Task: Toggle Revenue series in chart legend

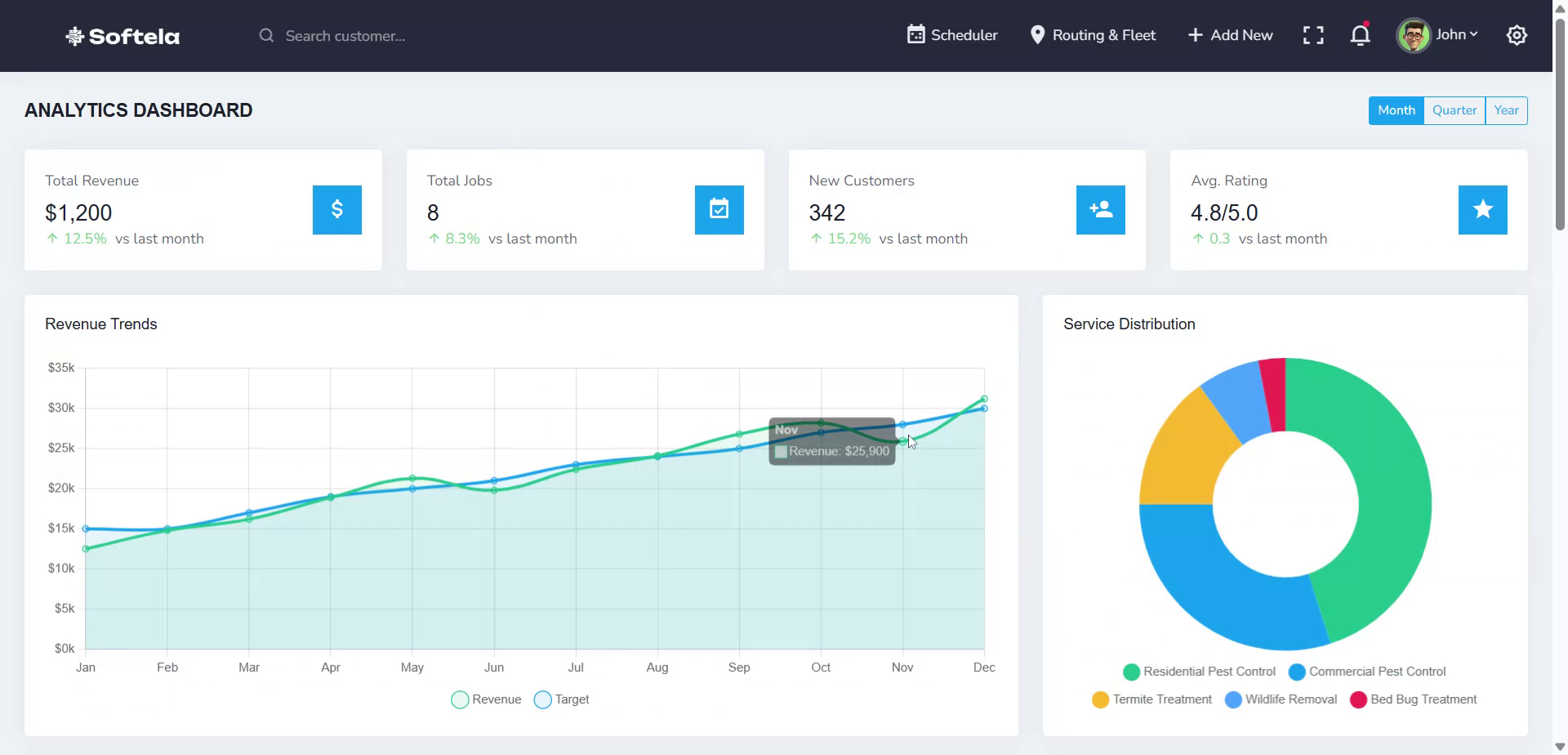Action: tap(487, 699)
